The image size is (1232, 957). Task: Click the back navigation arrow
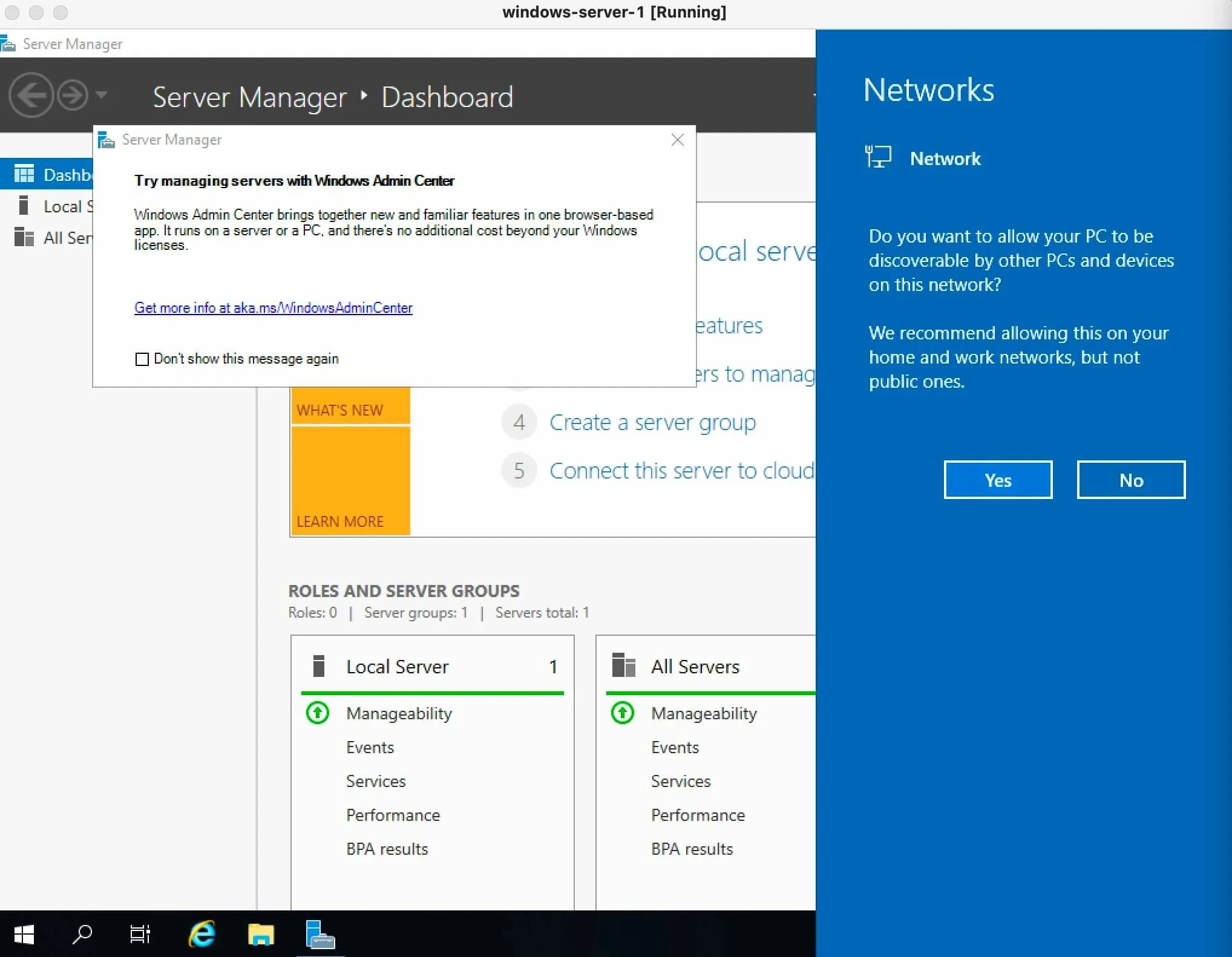[31, 96]
